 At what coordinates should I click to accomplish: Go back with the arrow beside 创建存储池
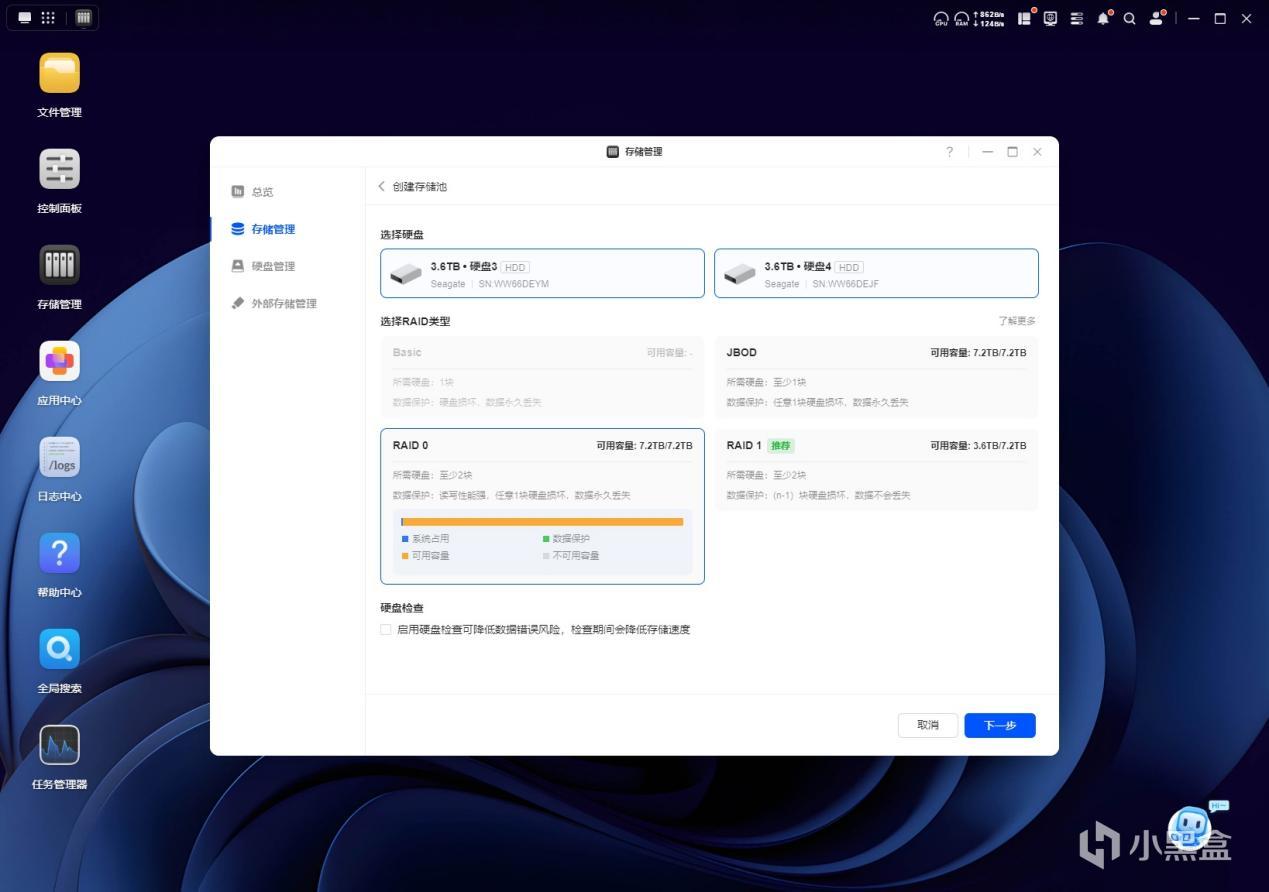(x=381, y=187)
